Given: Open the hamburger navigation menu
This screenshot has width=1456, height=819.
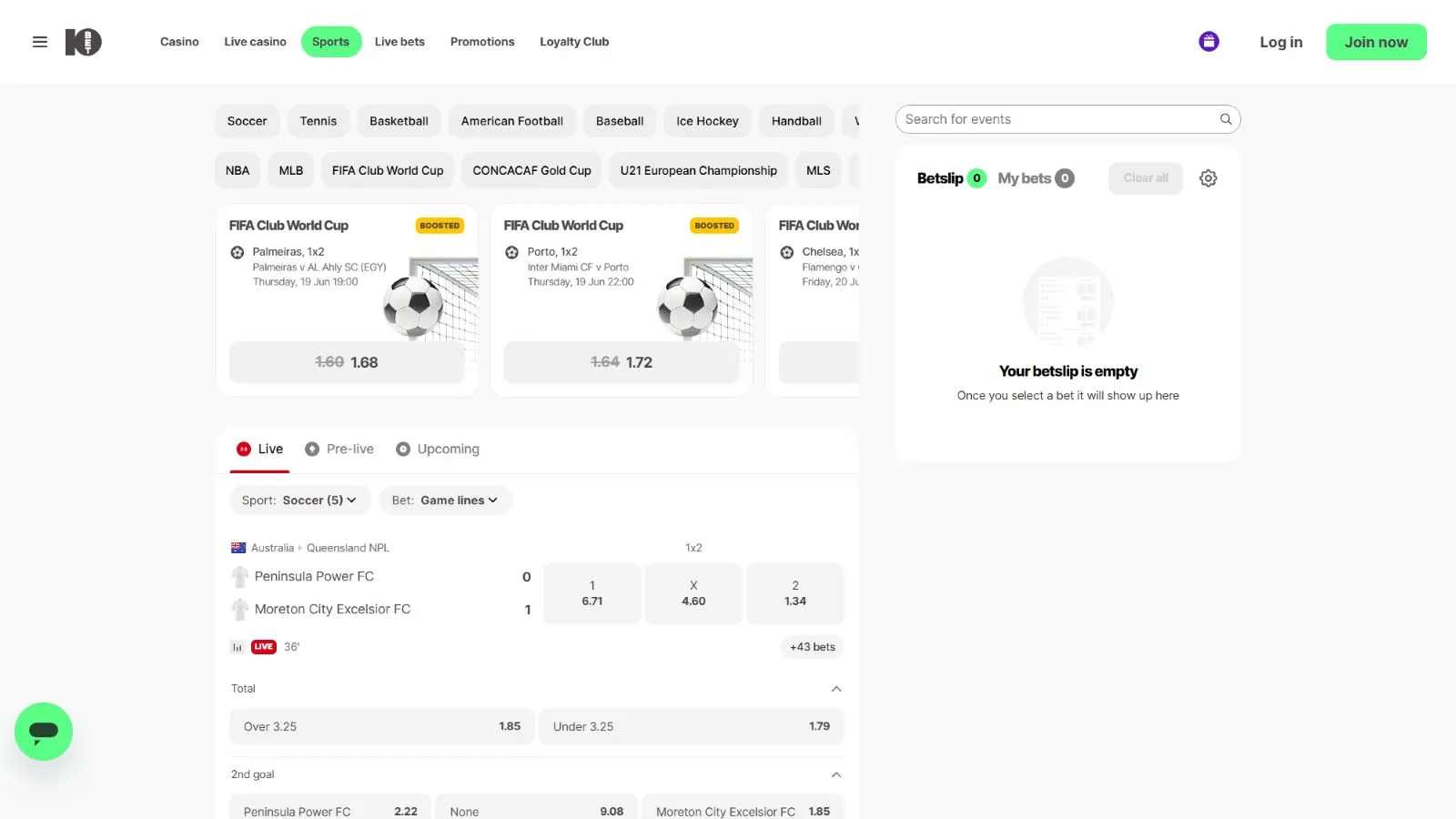Looking at the screenshot, I should [40, 42].
